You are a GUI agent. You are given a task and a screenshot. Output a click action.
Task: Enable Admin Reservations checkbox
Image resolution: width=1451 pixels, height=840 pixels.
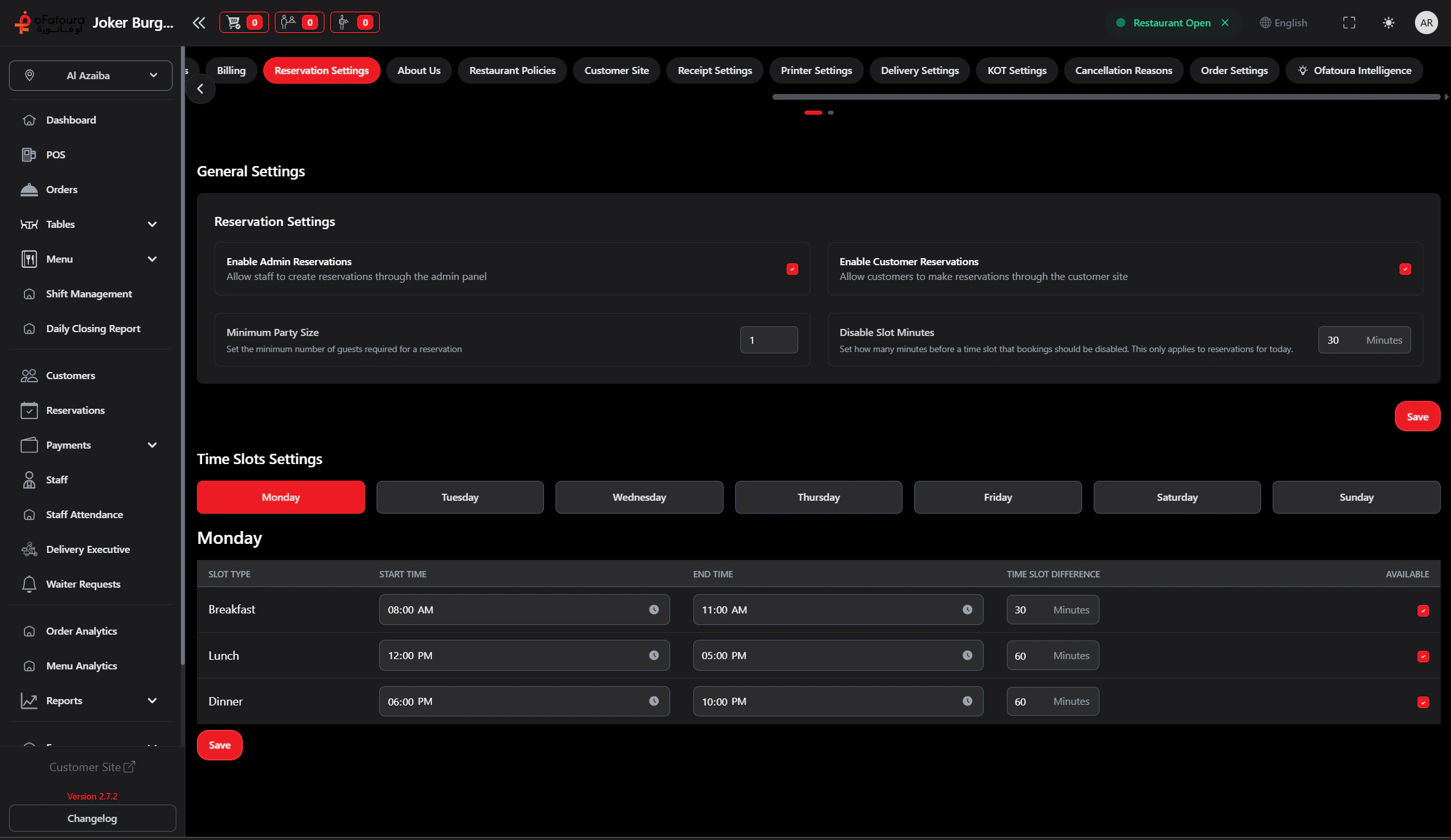click(x=792, y=269)
